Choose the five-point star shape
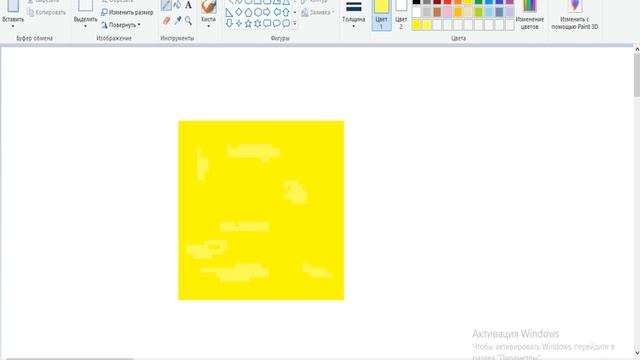The height and width of the screenshot is (360, 640). pos(248,23)
